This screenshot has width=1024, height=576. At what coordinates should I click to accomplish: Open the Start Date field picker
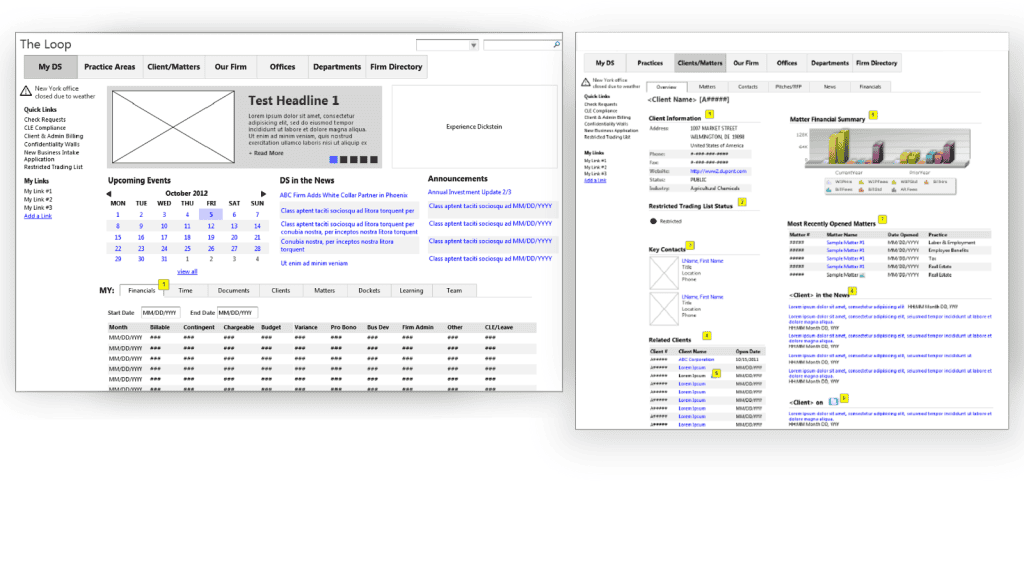(159, 313)
